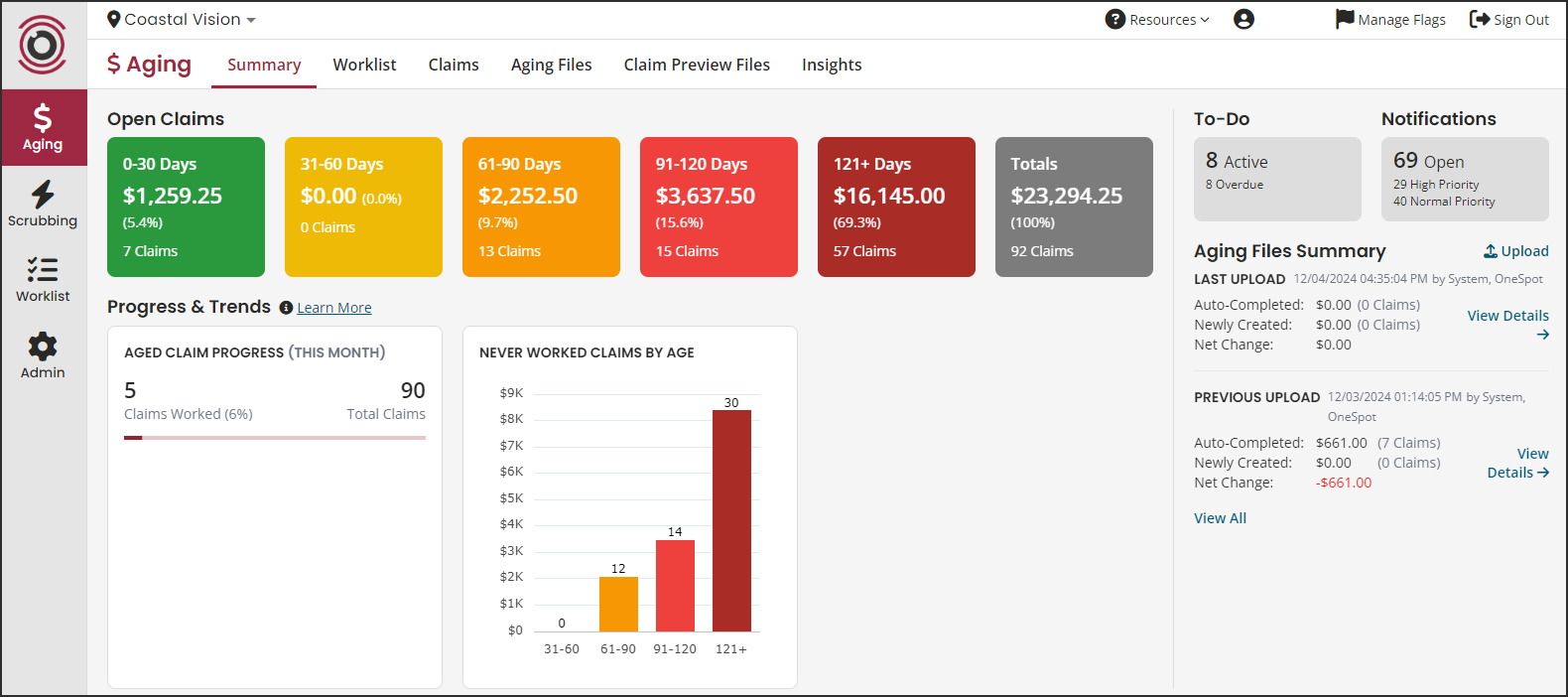
Task: Click the Upload link in Aging Files Summary
Action: coord(1515,251)
